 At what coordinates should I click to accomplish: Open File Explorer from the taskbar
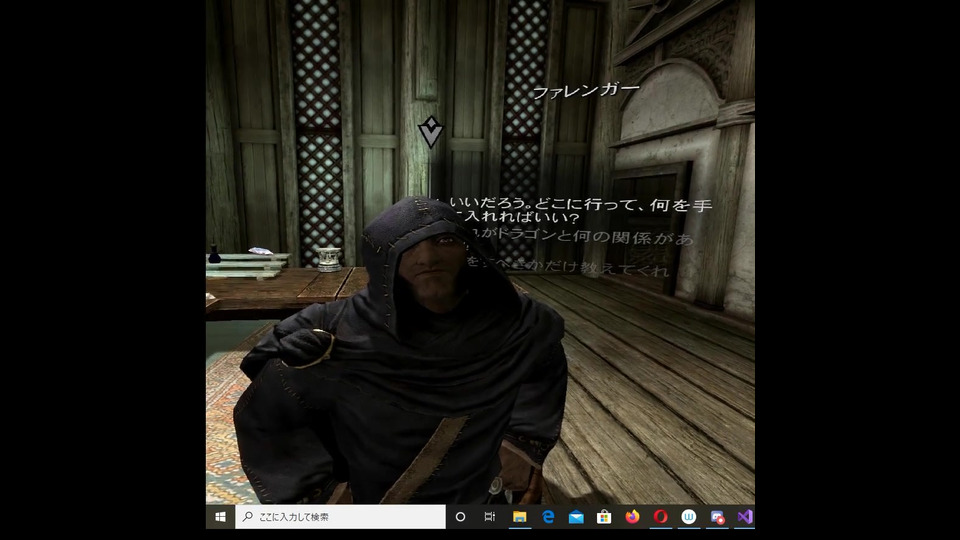(519, 517)
